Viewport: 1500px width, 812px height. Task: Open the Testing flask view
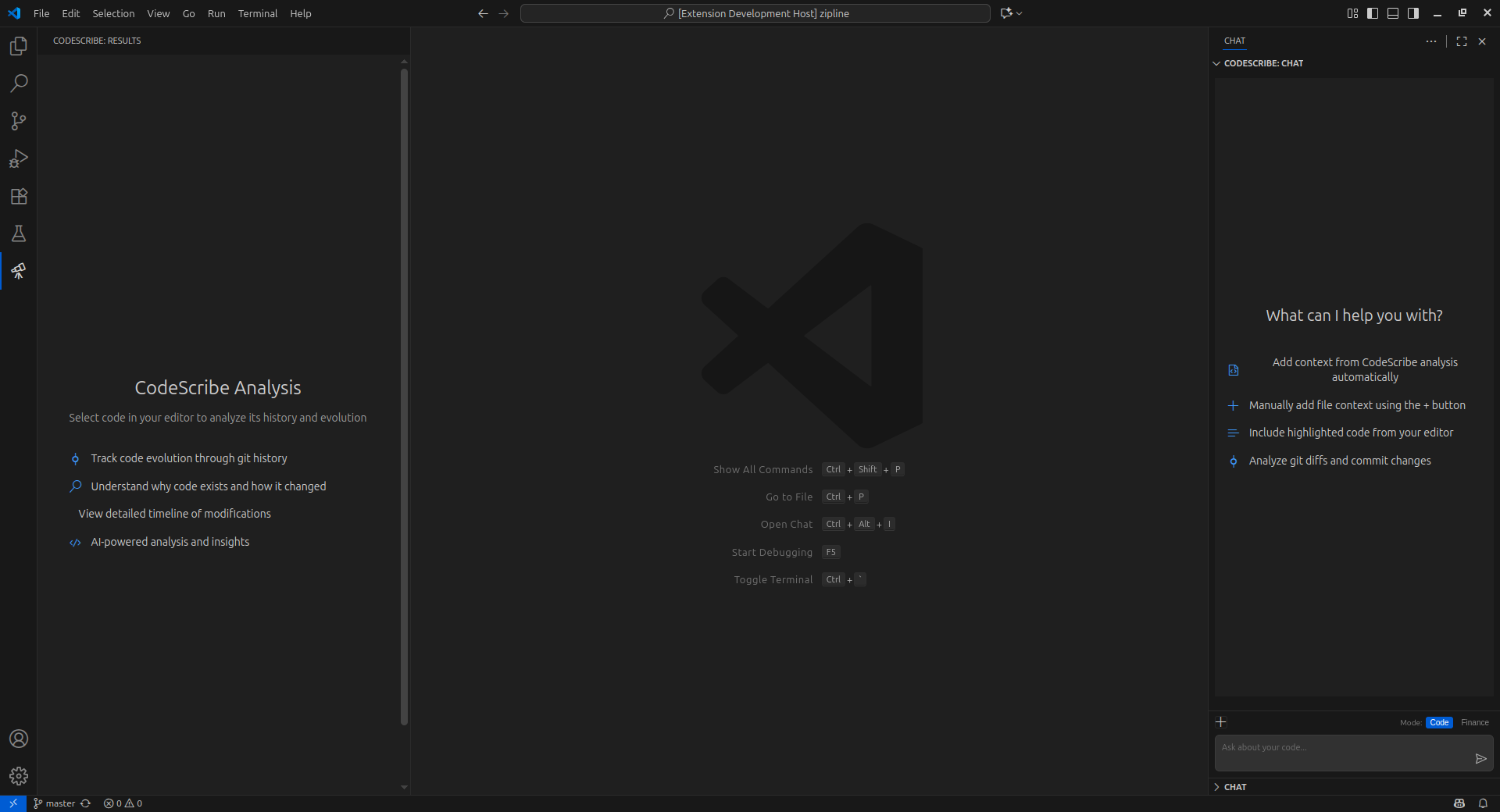click(19, 233)
